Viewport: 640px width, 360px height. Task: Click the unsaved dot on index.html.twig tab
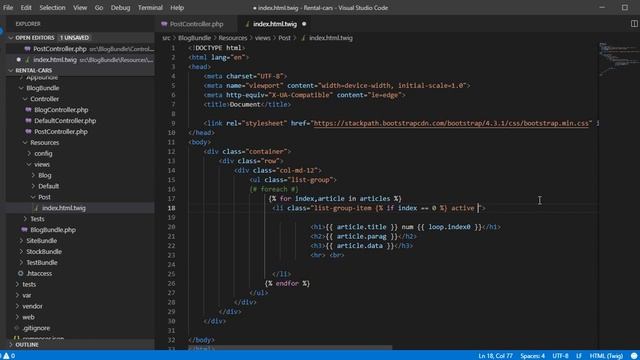tap(304, 24)
